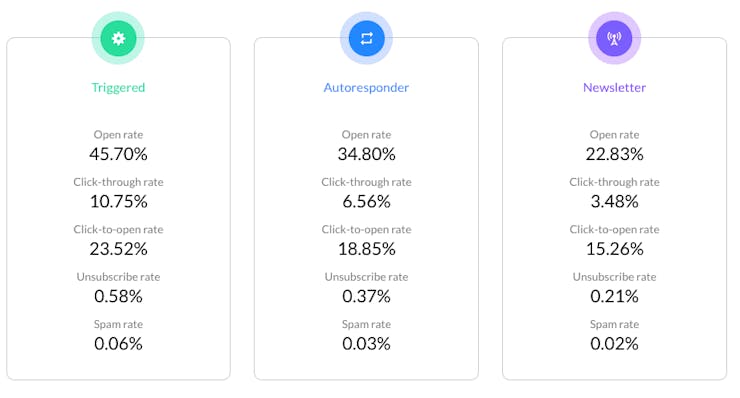The width and height of the screenshot is (740, 398).
Task: Select the Autoresponder heading
Action: [366, 88]
